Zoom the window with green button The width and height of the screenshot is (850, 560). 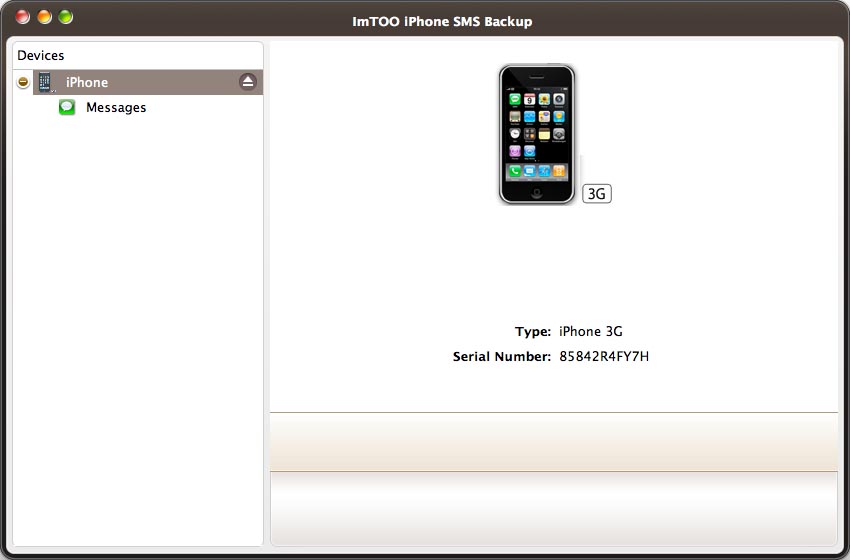[x=66, y=17]
